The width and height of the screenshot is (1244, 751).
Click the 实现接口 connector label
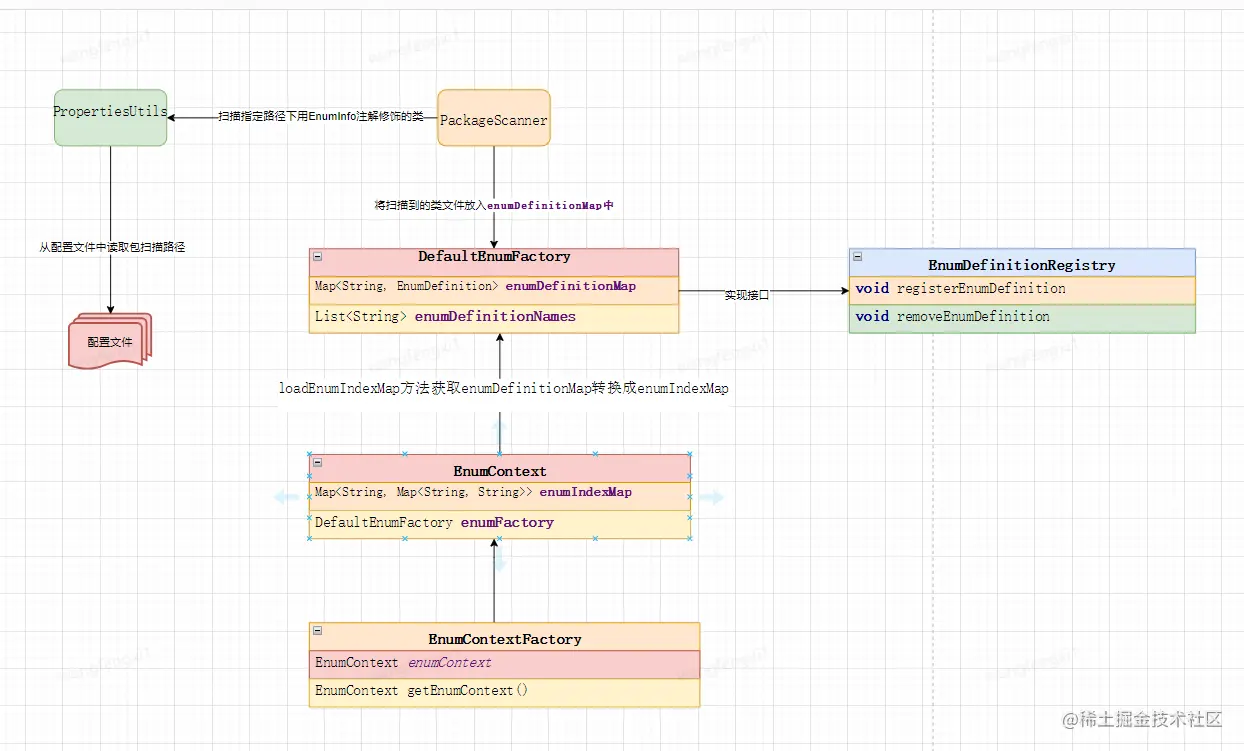point(747,295)
